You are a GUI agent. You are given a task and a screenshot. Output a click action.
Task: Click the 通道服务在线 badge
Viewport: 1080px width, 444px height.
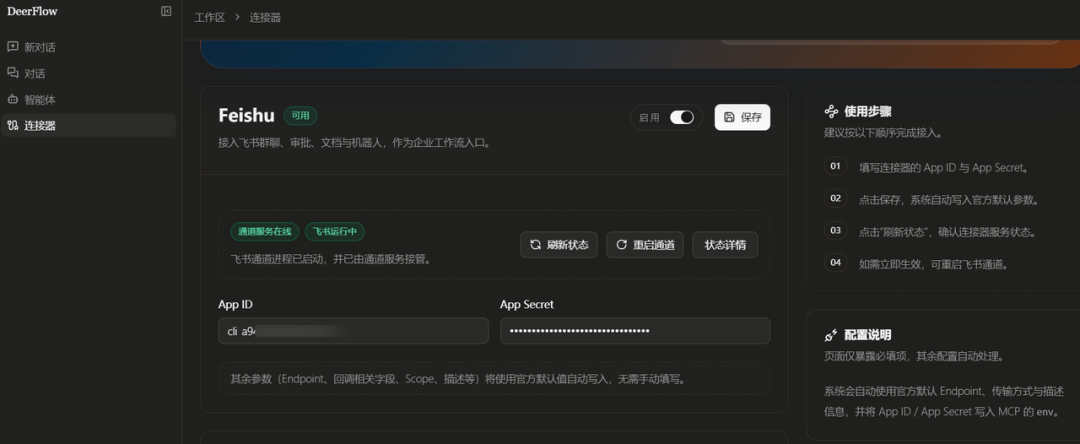tap(265, 232)
